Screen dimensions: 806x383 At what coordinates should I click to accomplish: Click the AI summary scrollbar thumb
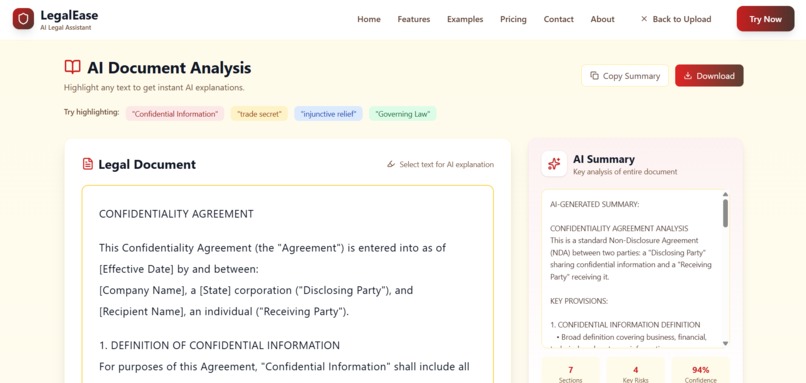[725, 213]
